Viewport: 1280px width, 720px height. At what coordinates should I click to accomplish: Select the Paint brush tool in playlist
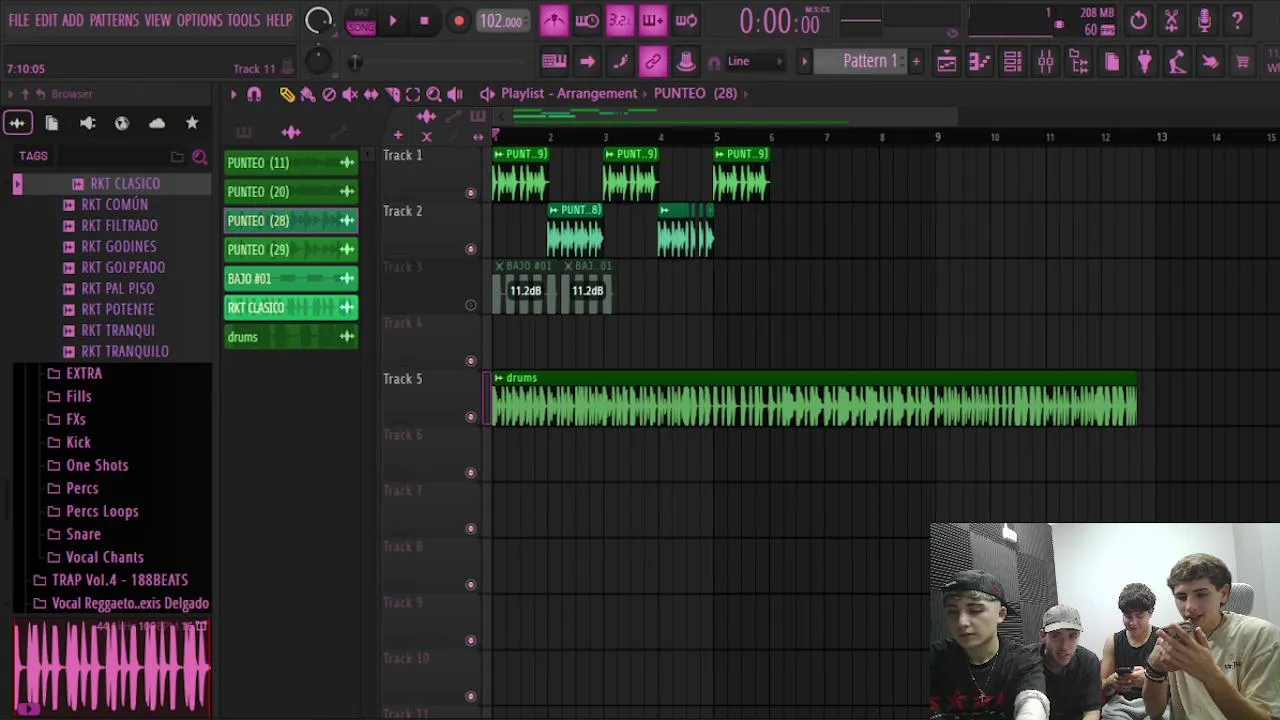point(308,94)
